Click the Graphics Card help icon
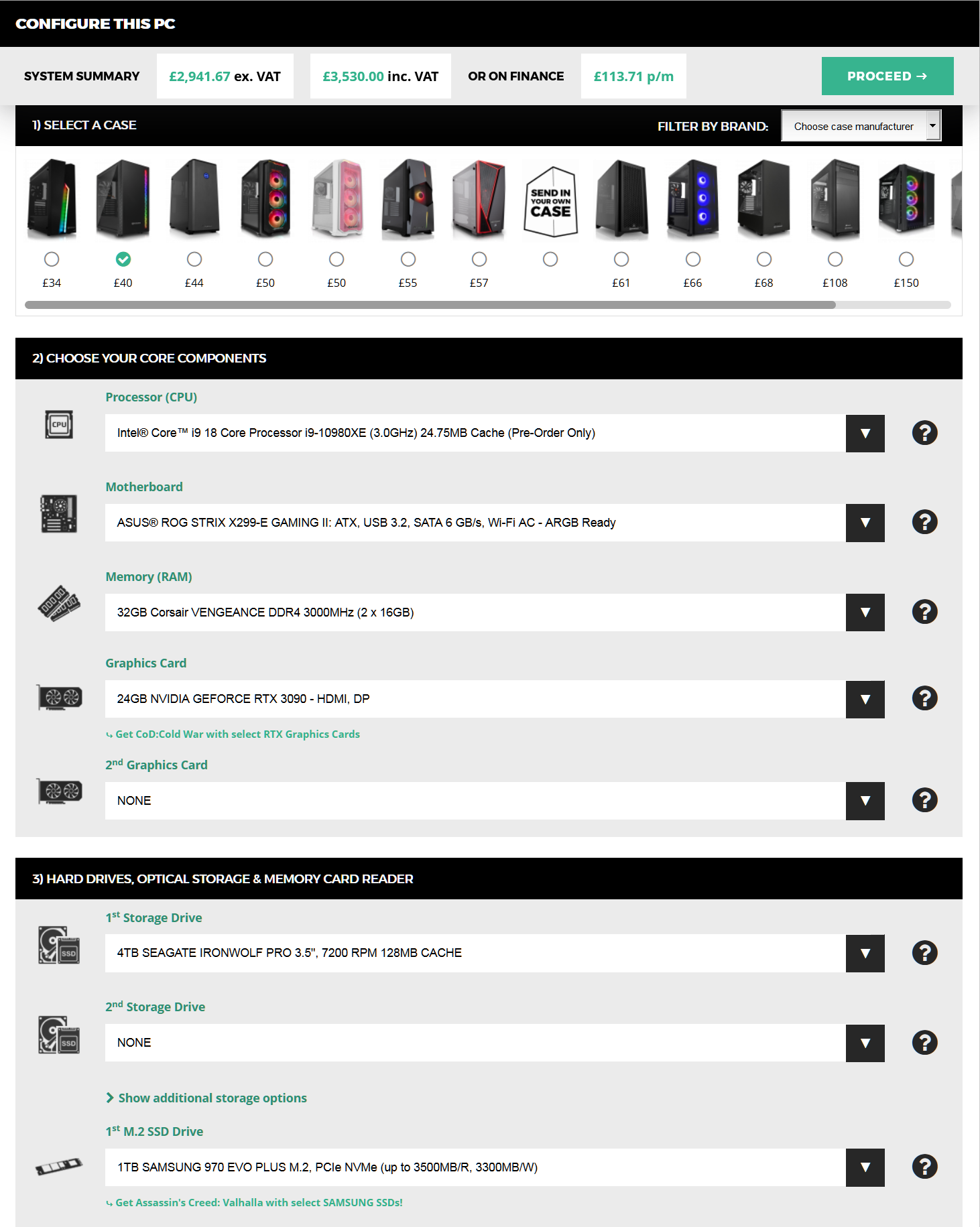The width and height of the screenshot is (980, 1227). pos(924,698)
